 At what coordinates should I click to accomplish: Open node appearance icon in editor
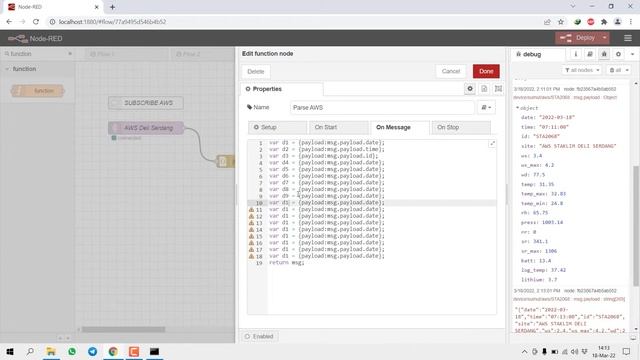click(x=498, y=89)
